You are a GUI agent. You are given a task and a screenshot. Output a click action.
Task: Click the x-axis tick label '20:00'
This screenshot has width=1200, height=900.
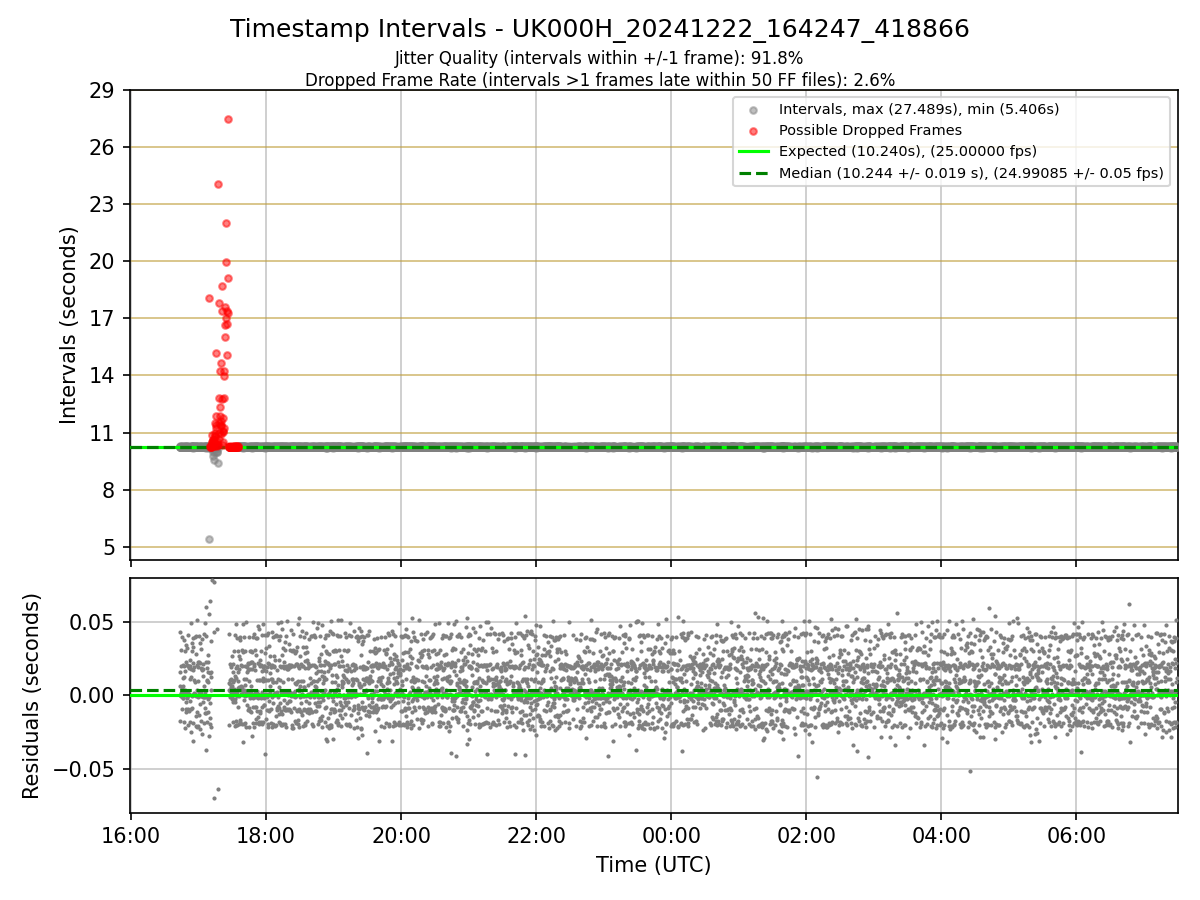coord(400,834)
